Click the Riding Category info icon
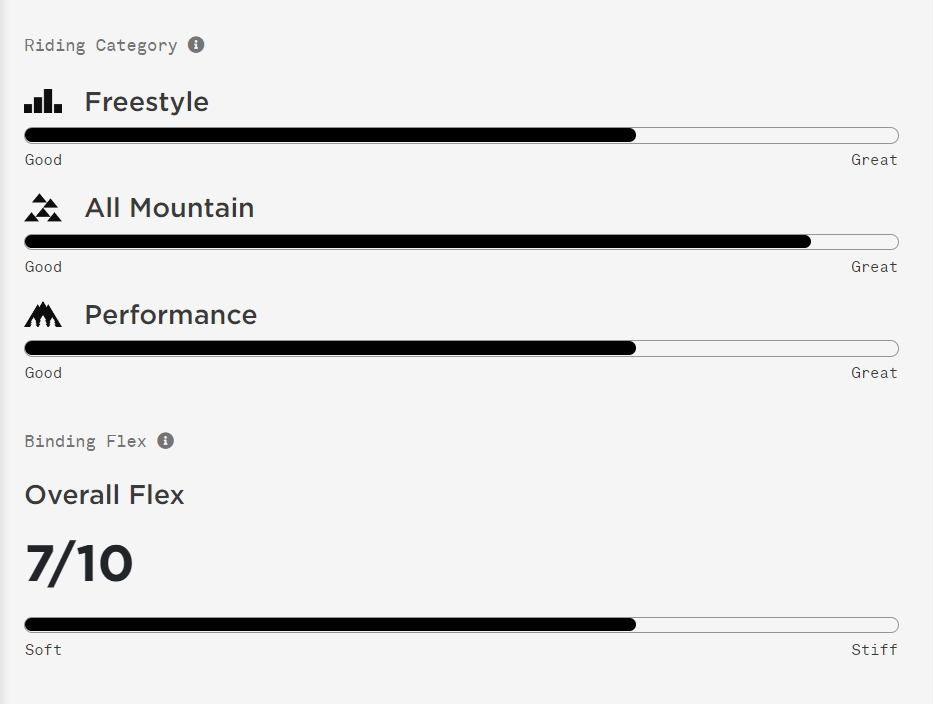The width and height of the screenshot is (933, 704). click(x=196, y=45)
